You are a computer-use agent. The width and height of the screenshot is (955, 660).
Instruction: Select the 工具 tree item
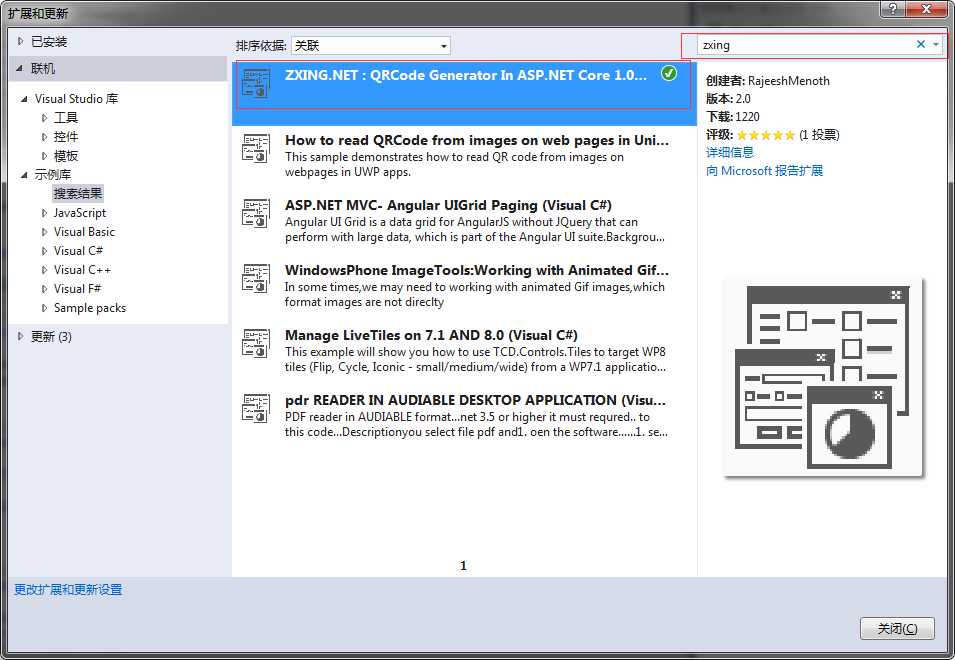click(x=66, y=118)
